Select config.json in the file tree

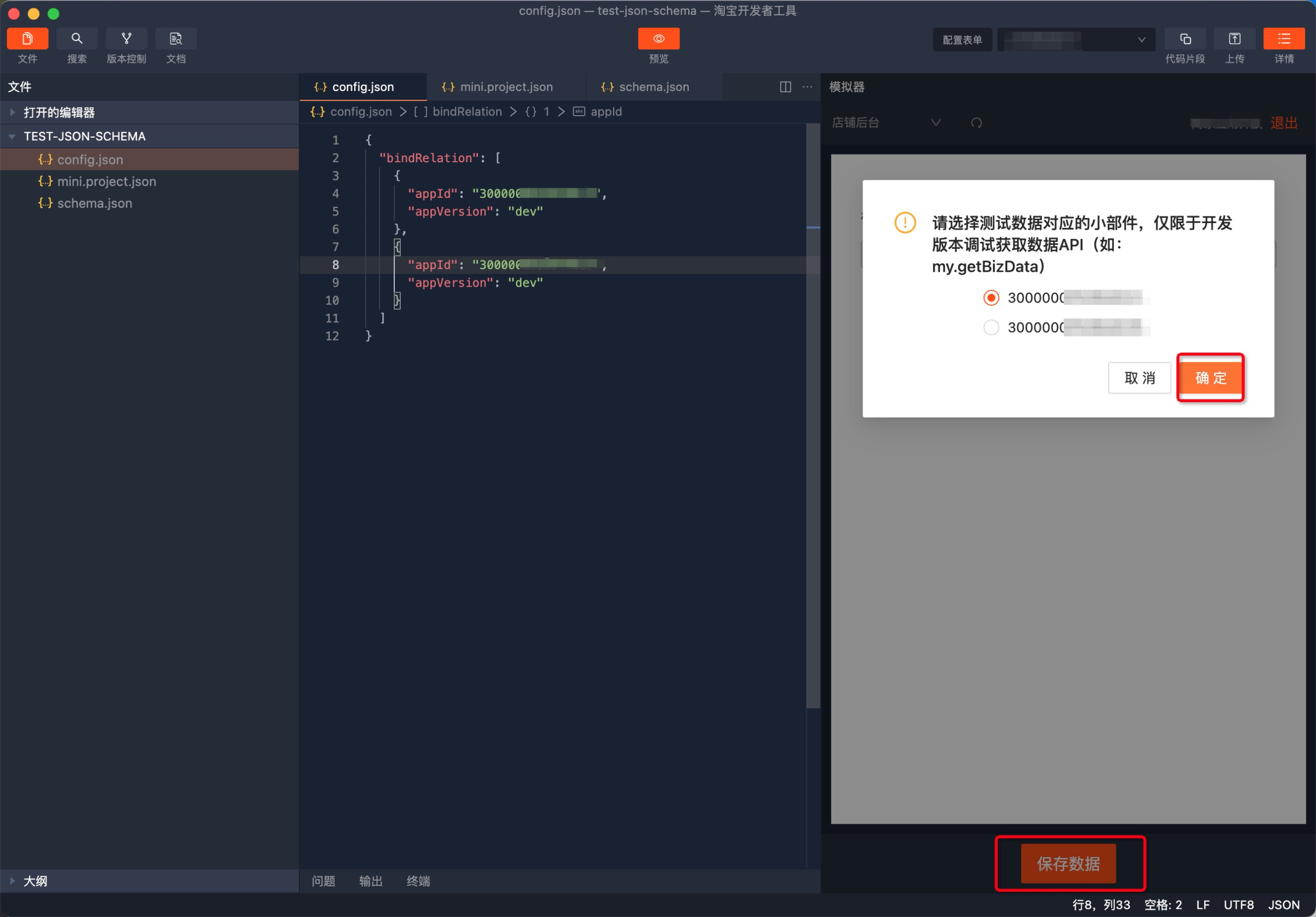click(149, 160)
